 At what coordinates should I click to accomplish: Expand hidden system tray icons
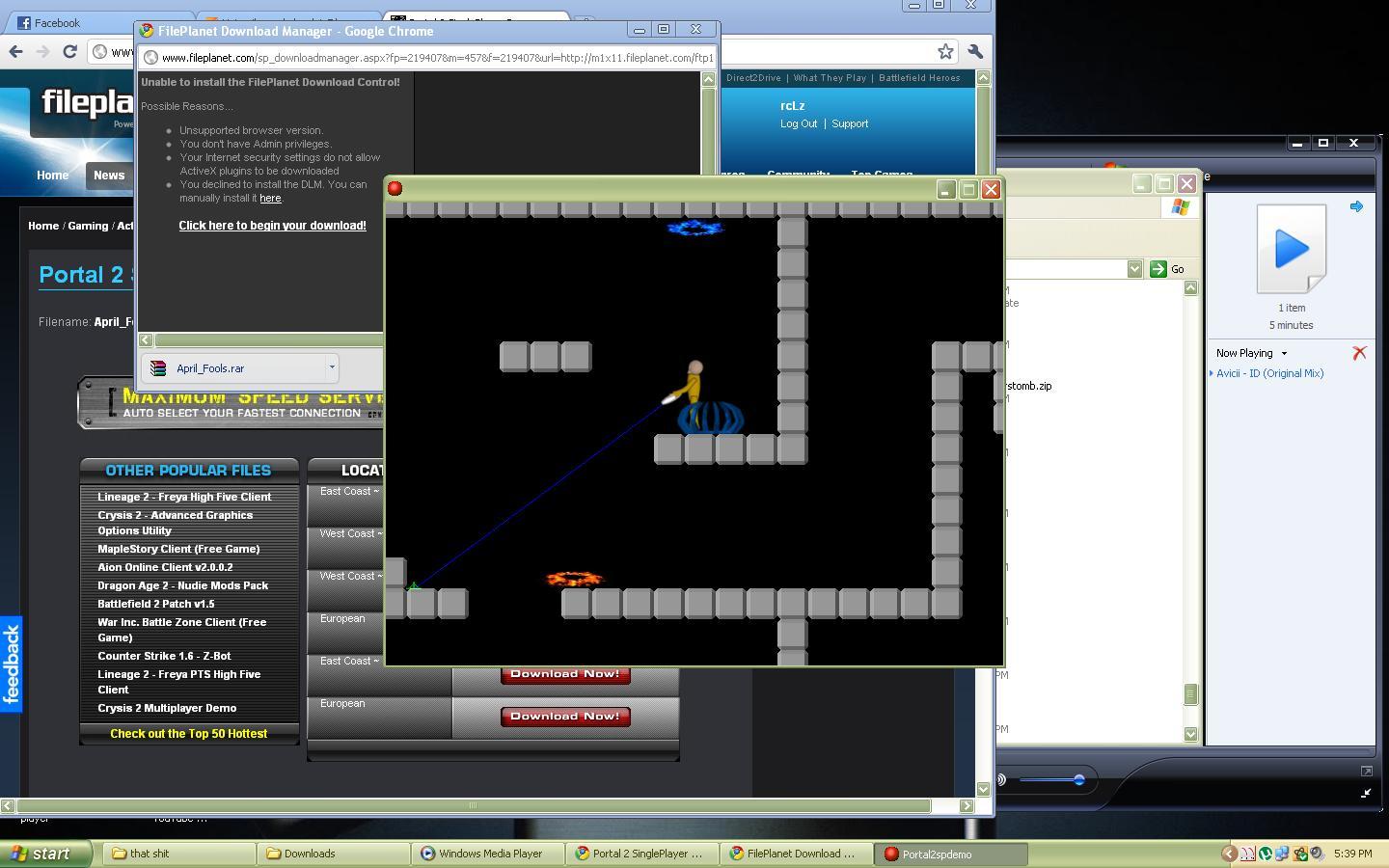click(1228, 854)
